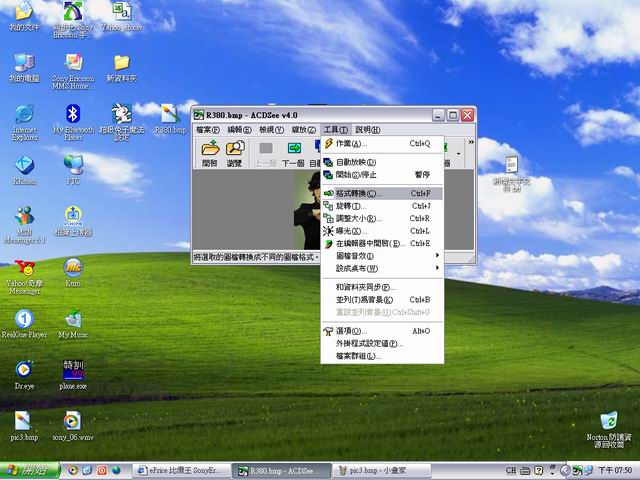Select the MSN Messenger desktop icon
This screenshot has height=480, width=640.
24,225
